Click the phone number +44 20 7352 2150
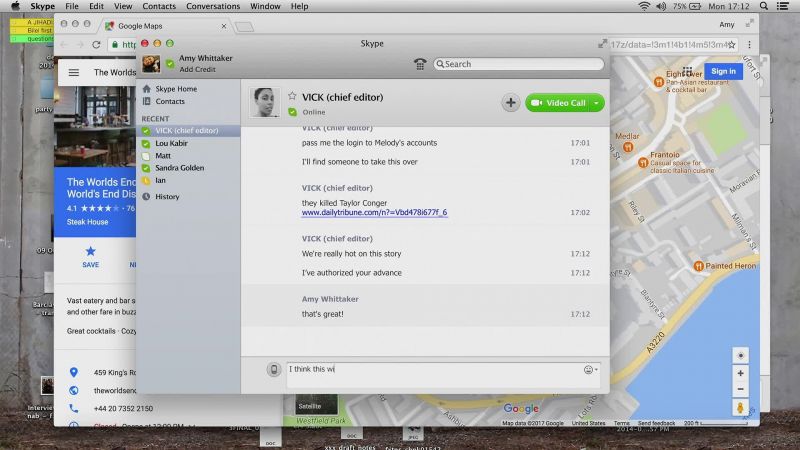 [123, 409]
